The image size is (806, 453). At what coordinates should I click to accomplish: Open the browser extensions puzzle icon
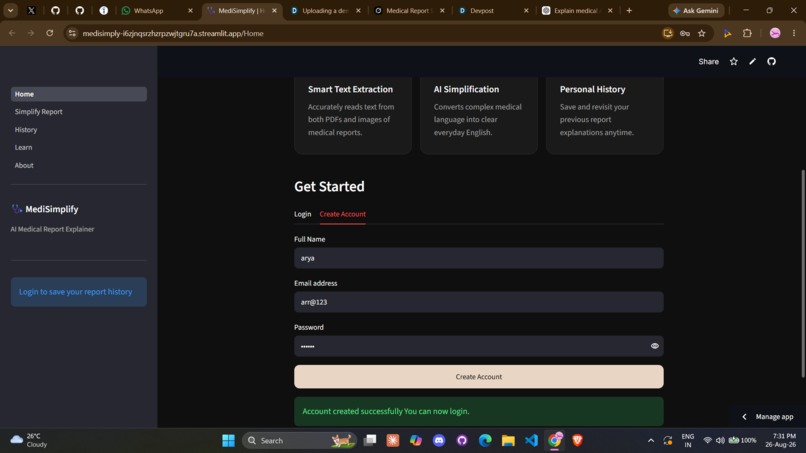[x=747, y=33]
